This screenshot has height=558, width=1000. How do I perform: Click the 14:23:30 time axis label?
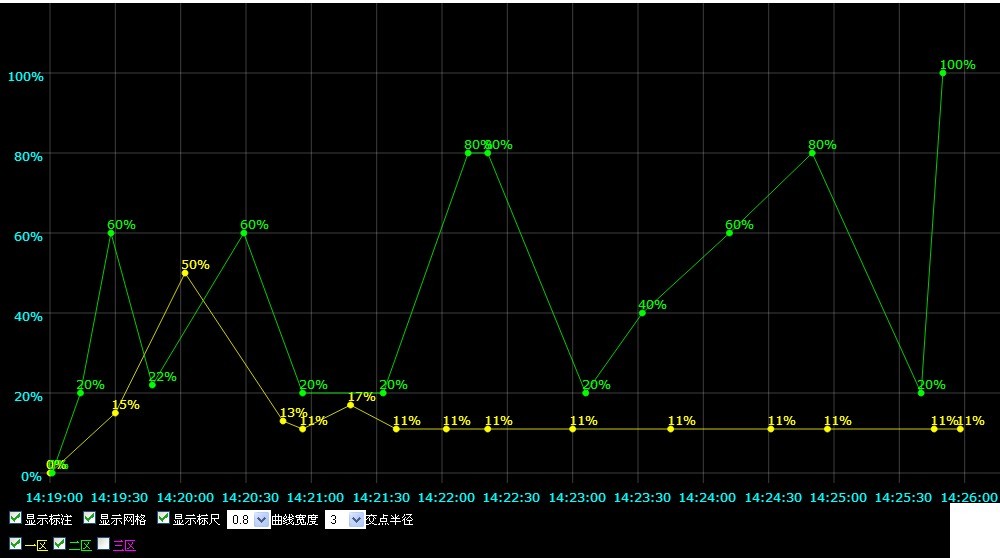(x=642, y=497)
